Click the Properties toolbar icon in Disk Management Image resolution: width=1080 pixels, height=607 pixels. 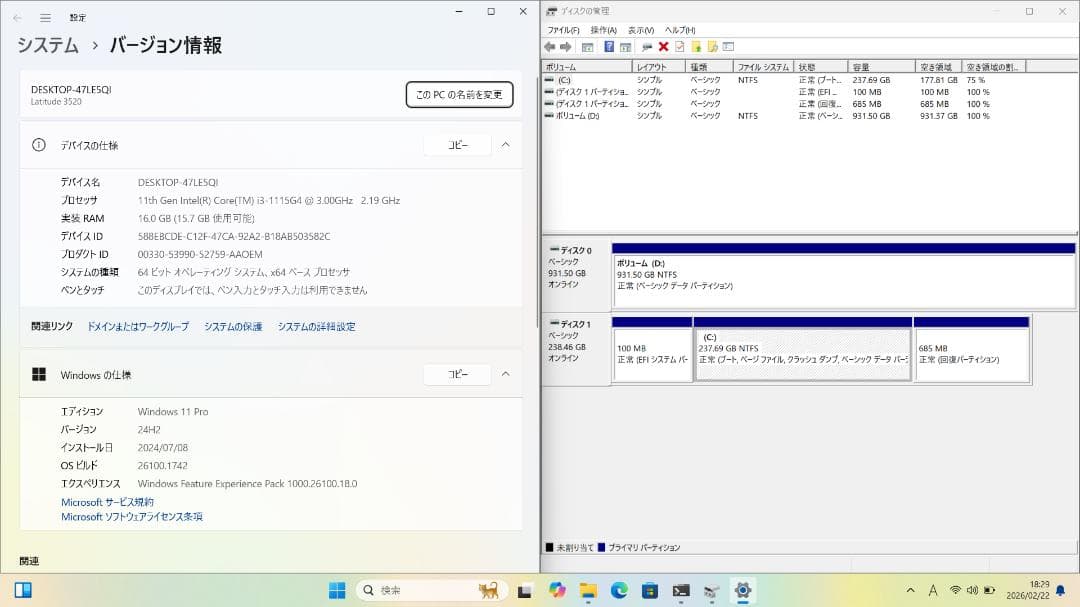646,46
